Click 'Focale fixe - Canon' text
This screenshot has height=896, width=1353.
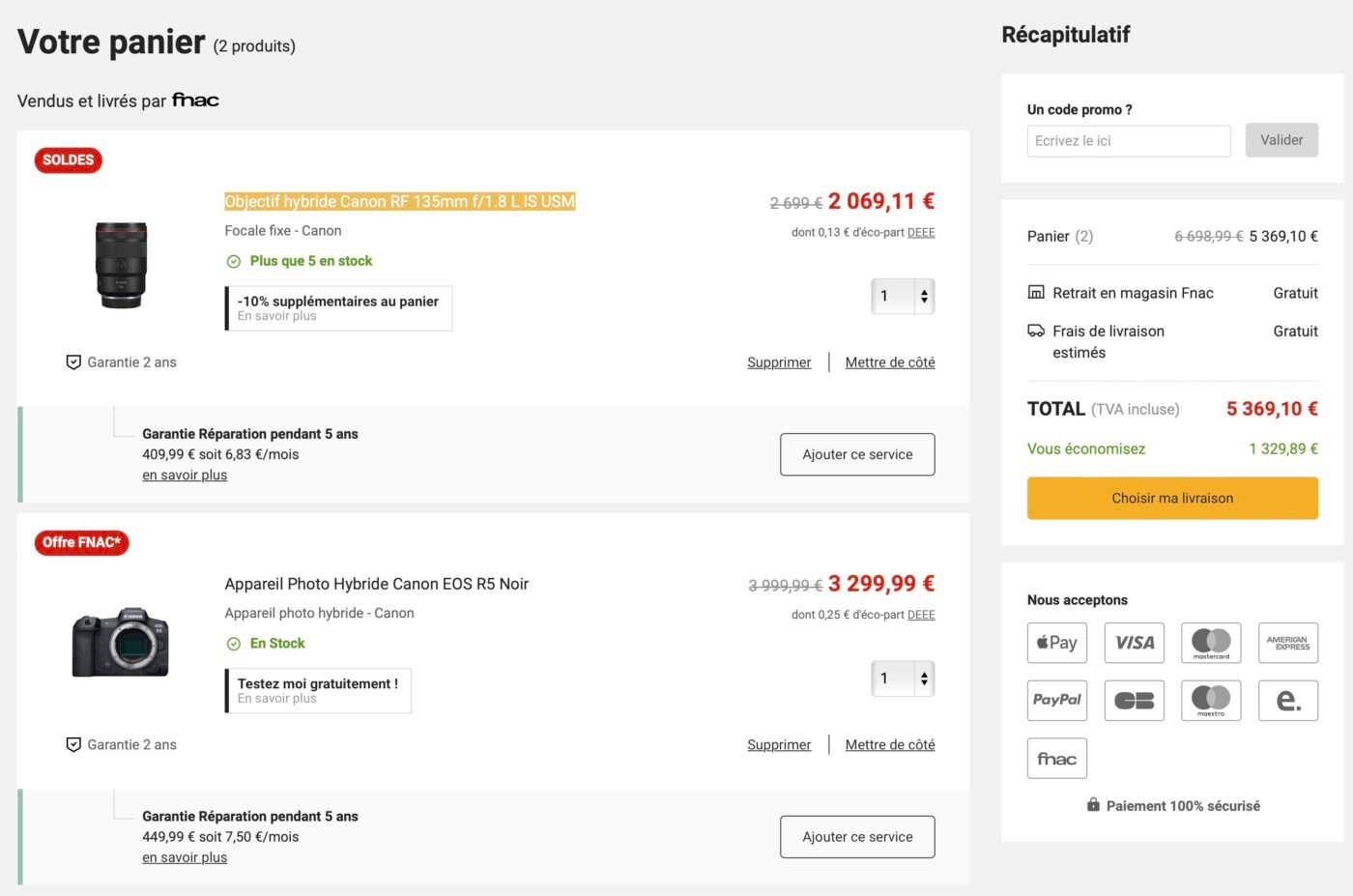click(283, 230)
